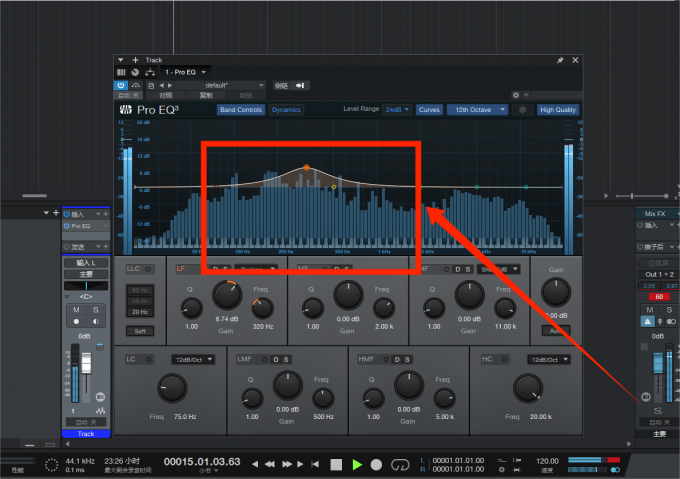The height and width of the screenshot is (479, 680).
Task: Switch to the Dynamics view
Action: 286,110
